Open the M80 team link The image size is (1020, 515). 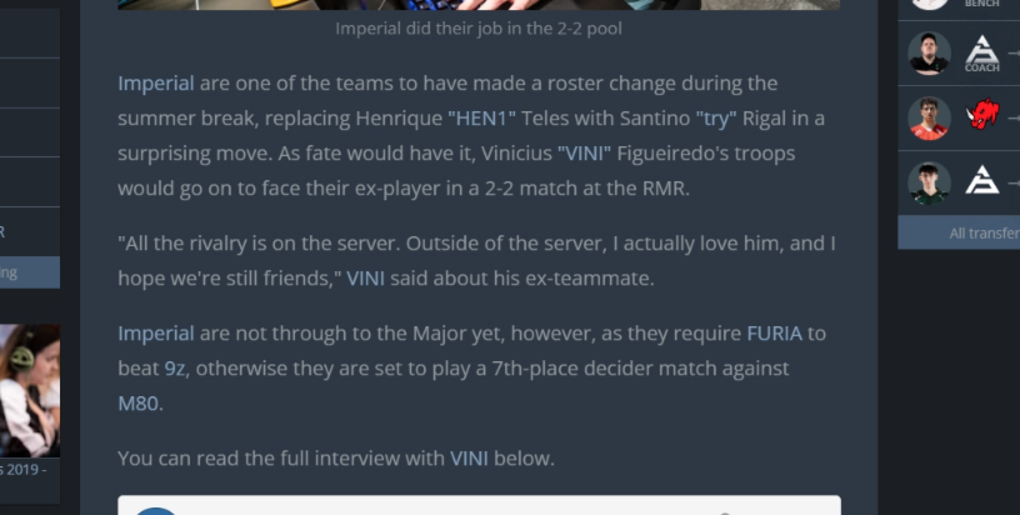[x=138, y=404]
